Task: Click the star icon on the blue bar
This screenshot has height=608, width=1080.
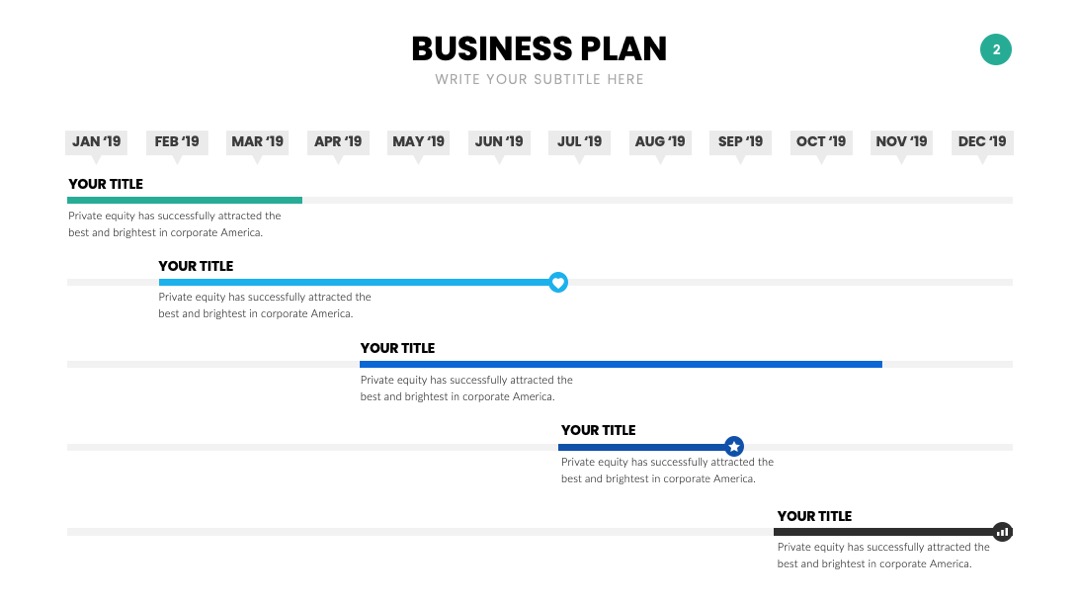Action: click(734, 446)
